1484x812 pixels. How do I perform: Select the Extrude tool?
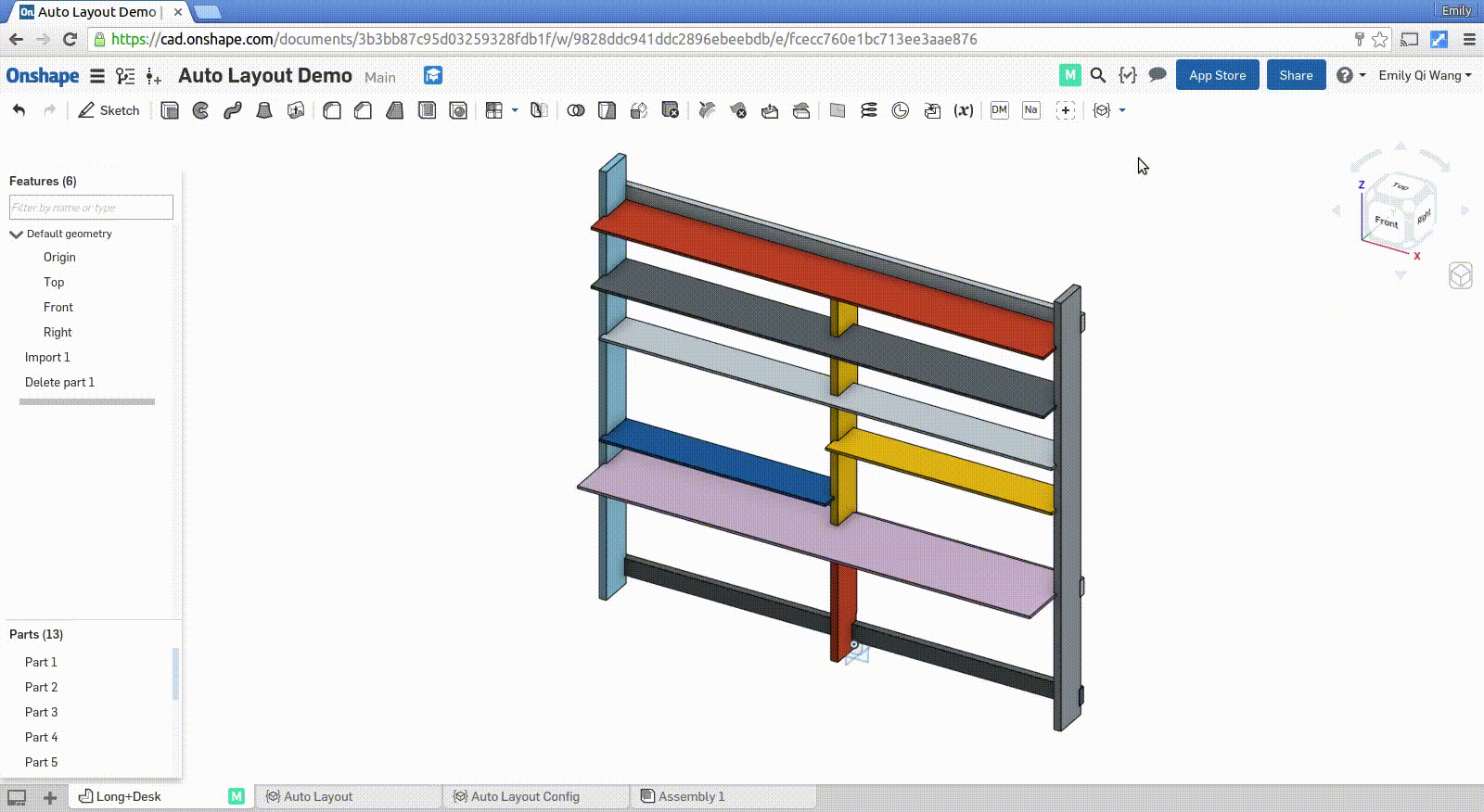tap(170, 110)
